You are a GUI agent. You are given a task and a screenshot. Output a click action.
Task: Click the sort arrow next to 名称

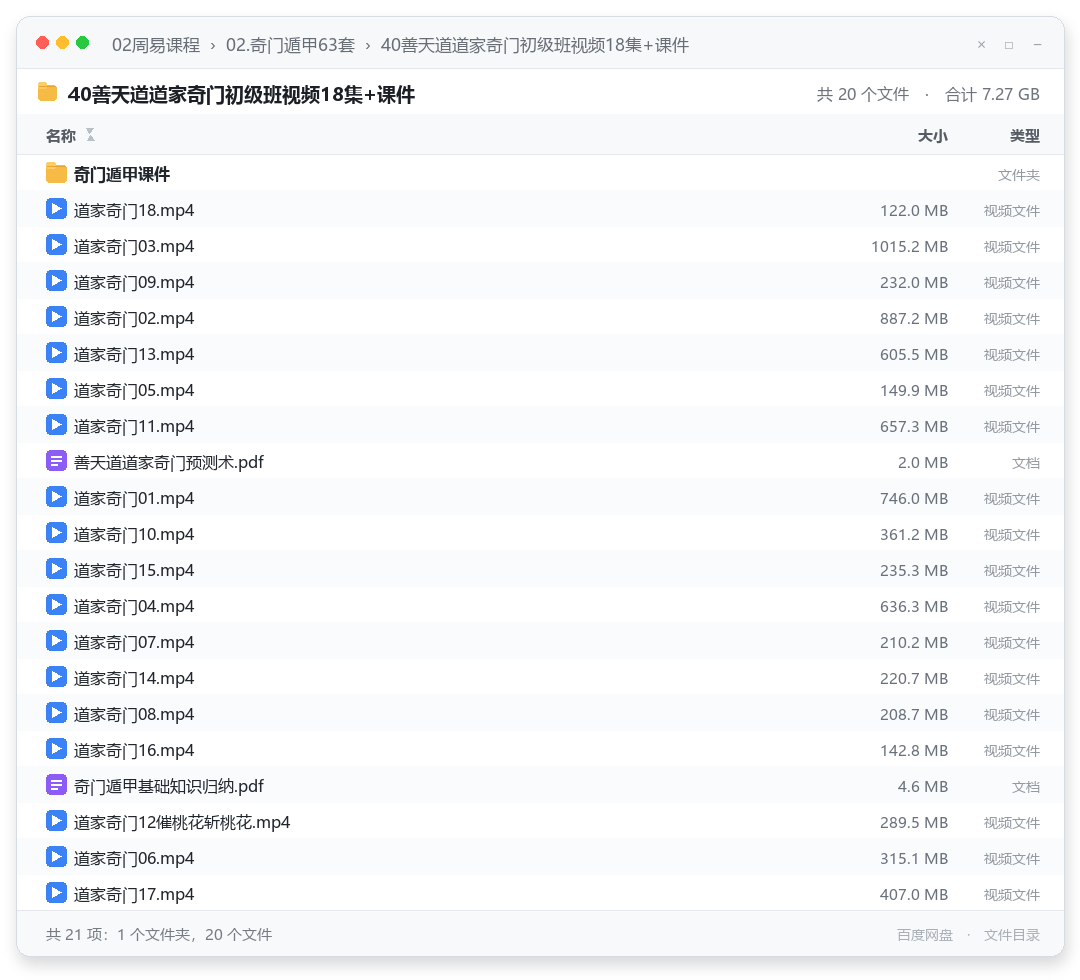pos(90,135)
